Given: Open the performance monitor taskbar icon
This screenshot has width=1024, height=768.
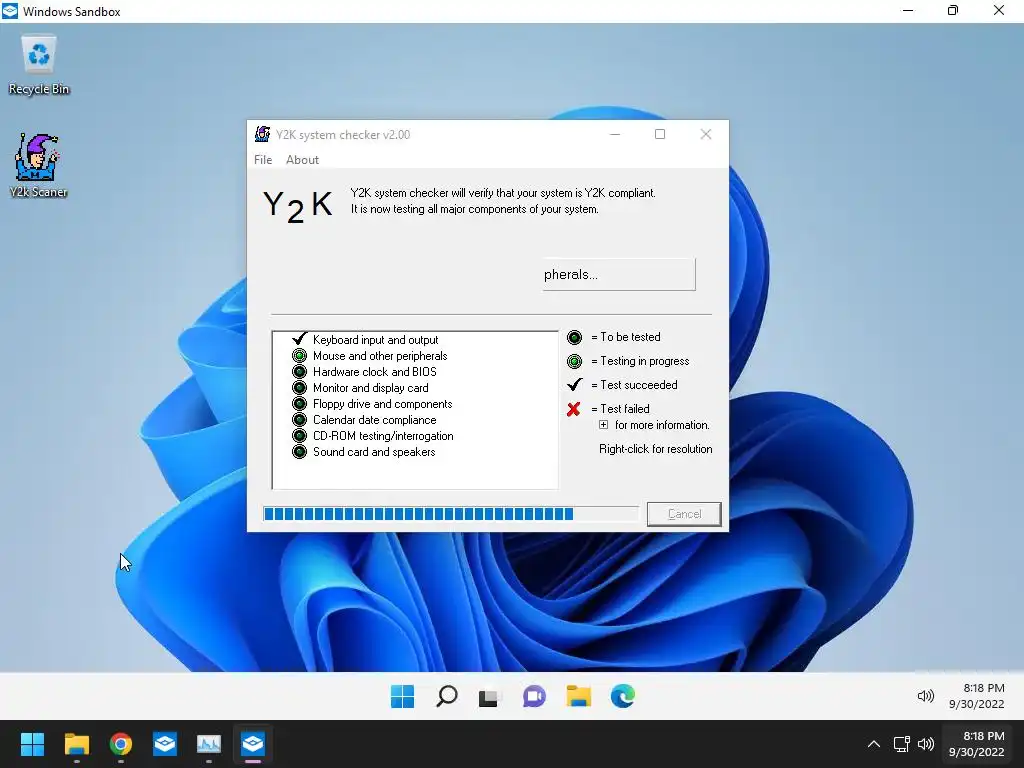Looking at the screenshot, I should pos(209,744).
